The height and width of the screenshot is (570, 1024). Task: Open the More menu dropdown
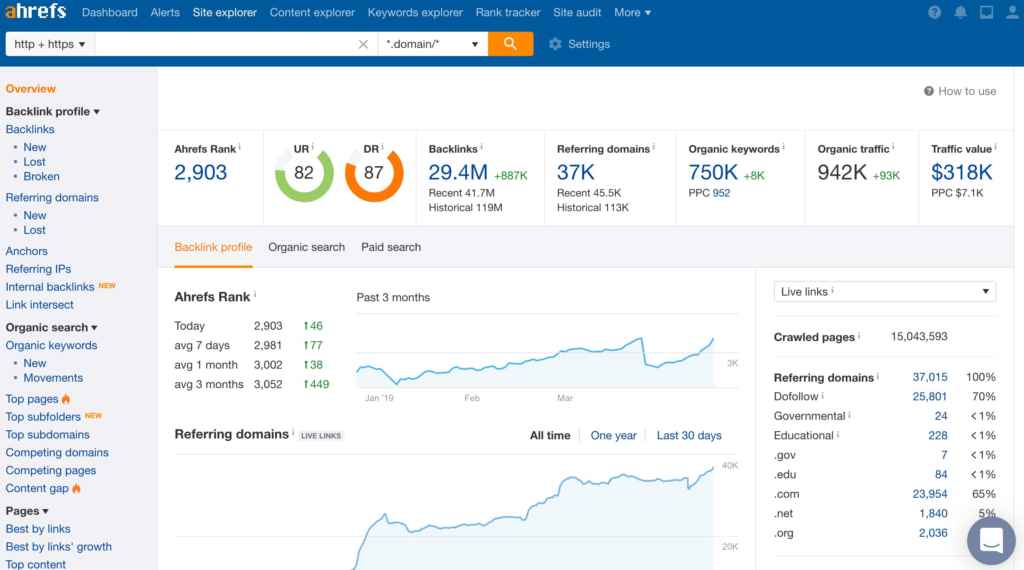click(x=632, y=12)
